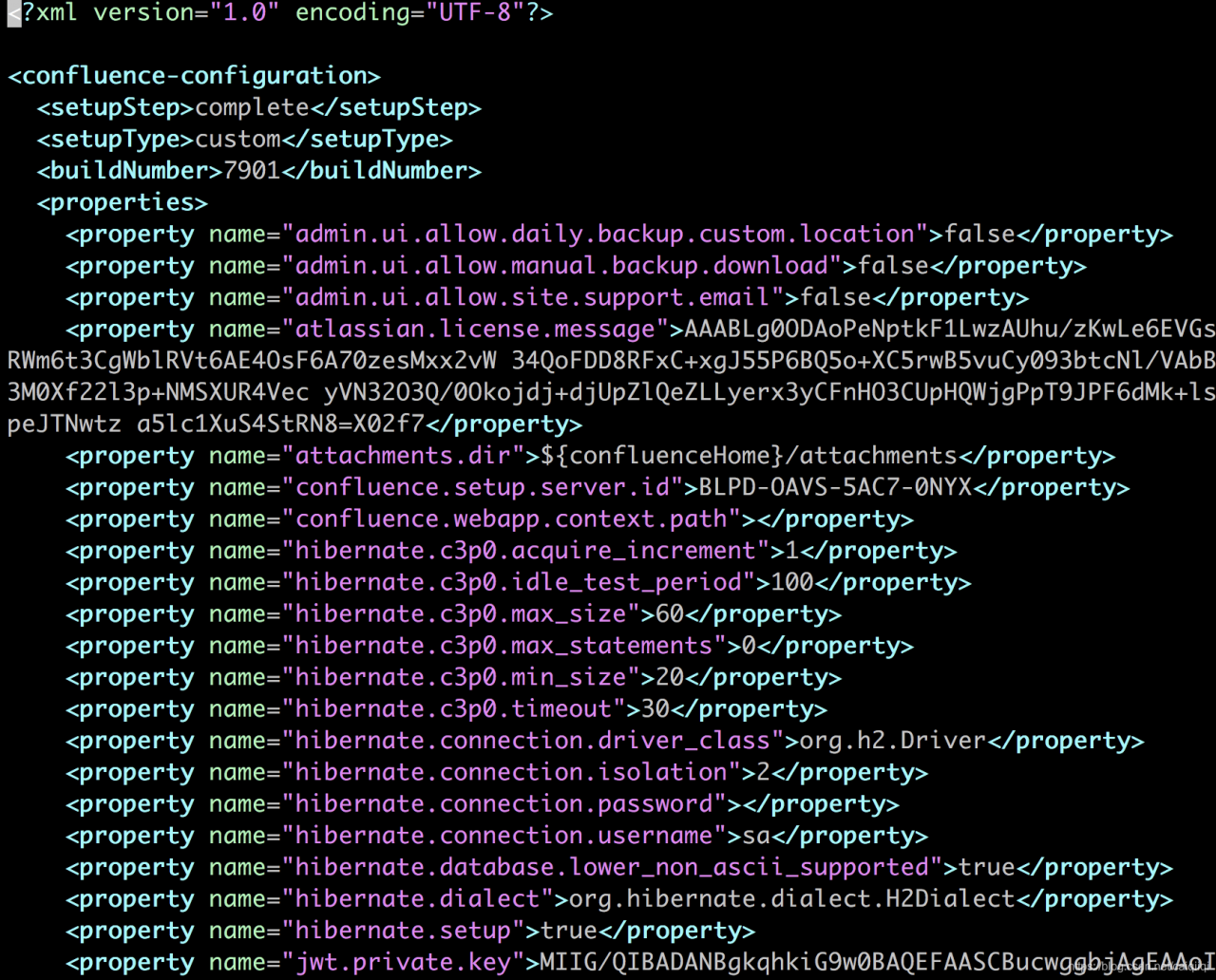Click the max_size value 60

[669, 614]
